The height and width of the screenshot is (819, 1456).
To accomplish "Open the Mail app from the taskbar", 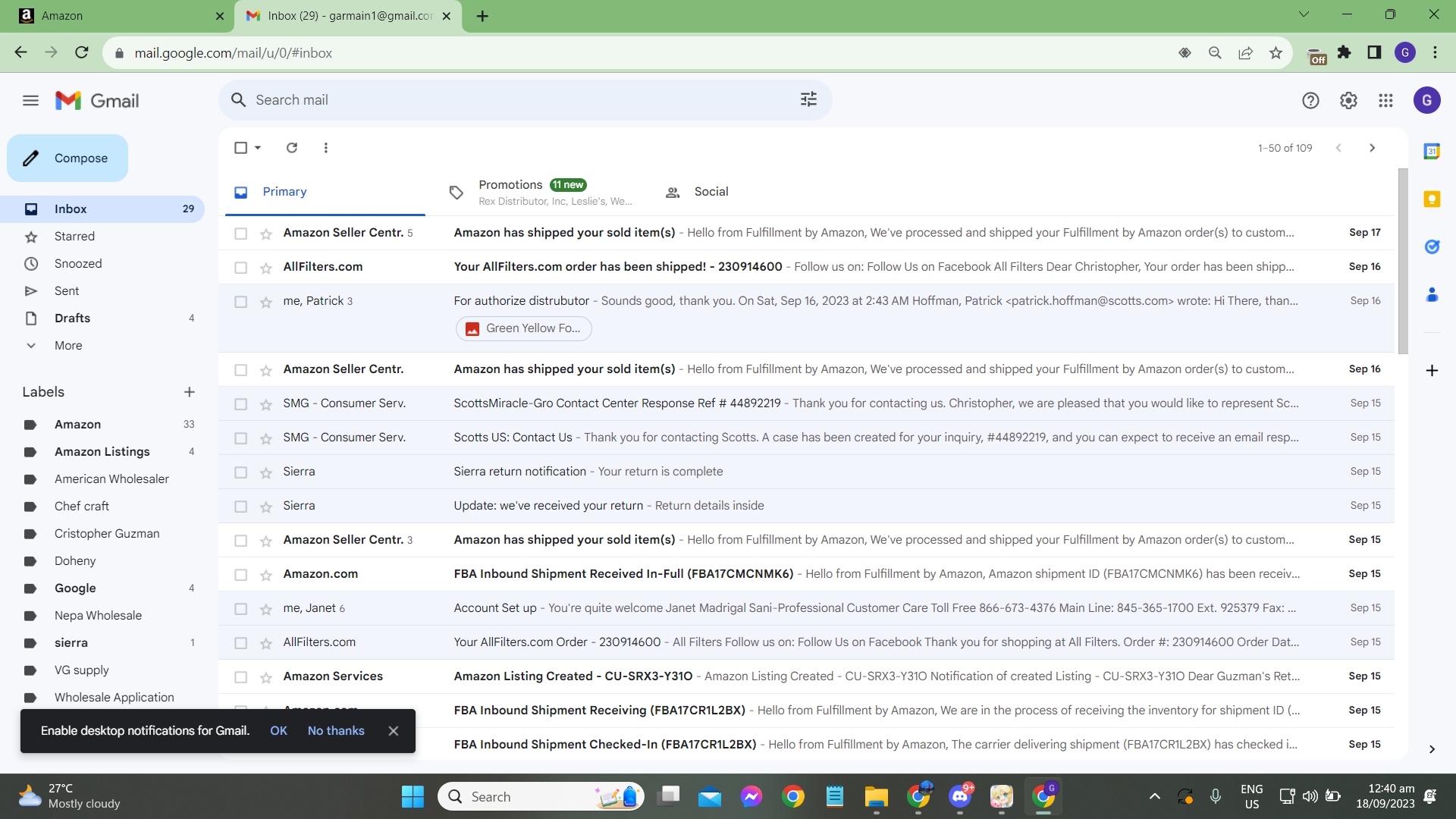I will (x=710, y=796).
